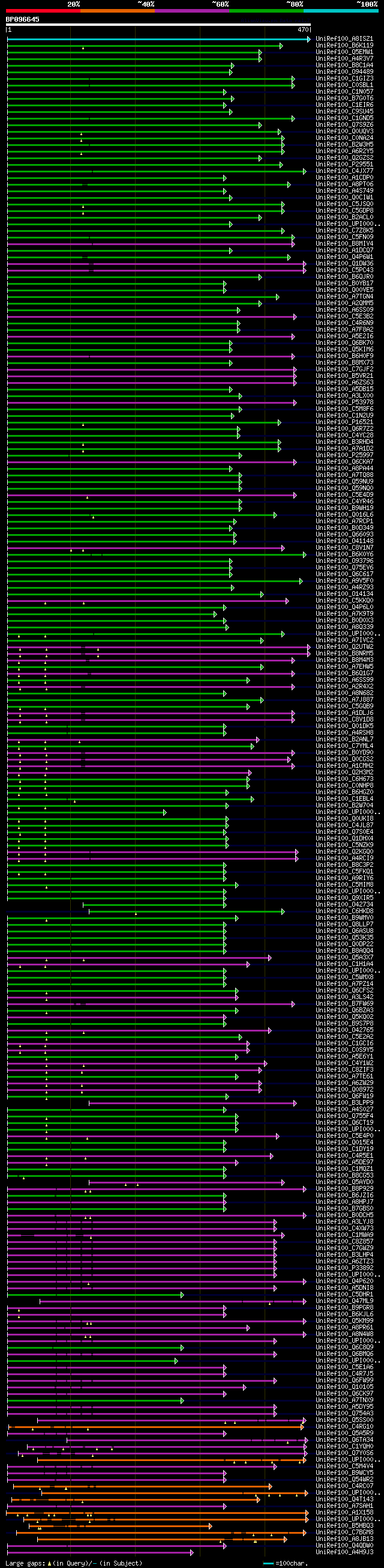This screenshot has height=1568, width=384.
Task: Open hit UniRef100_B6K119
Action: [344, 46]
